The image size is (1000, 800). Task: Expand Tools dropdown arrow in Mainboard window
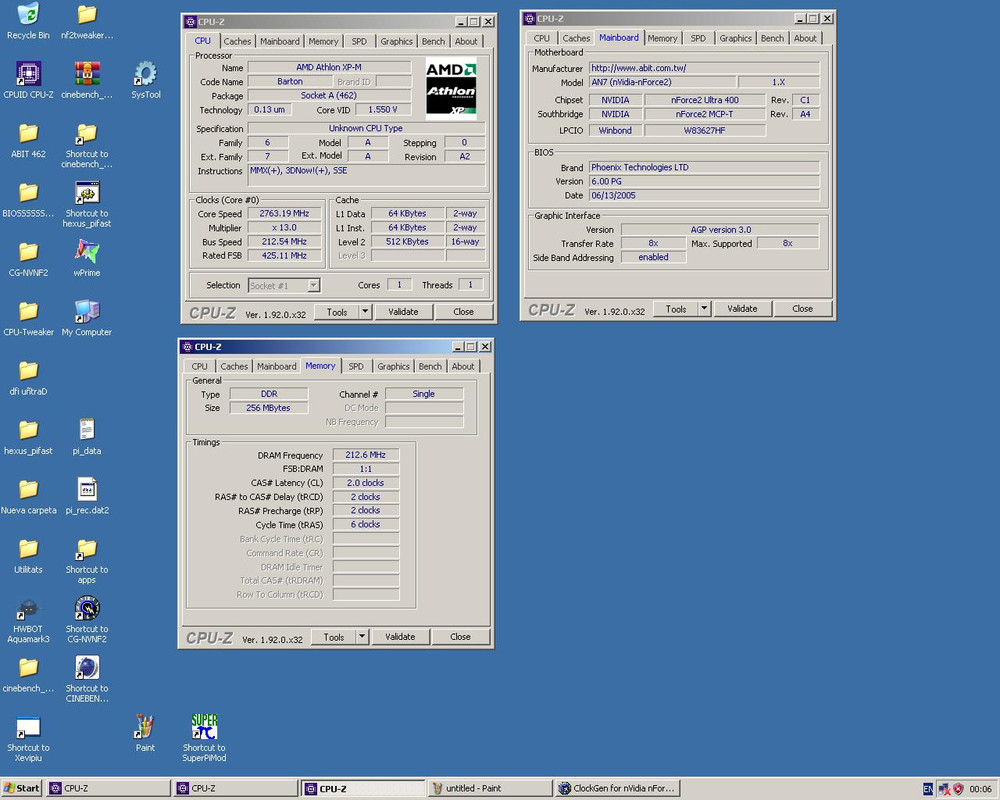pyautogui.click(x=704, y=309)
